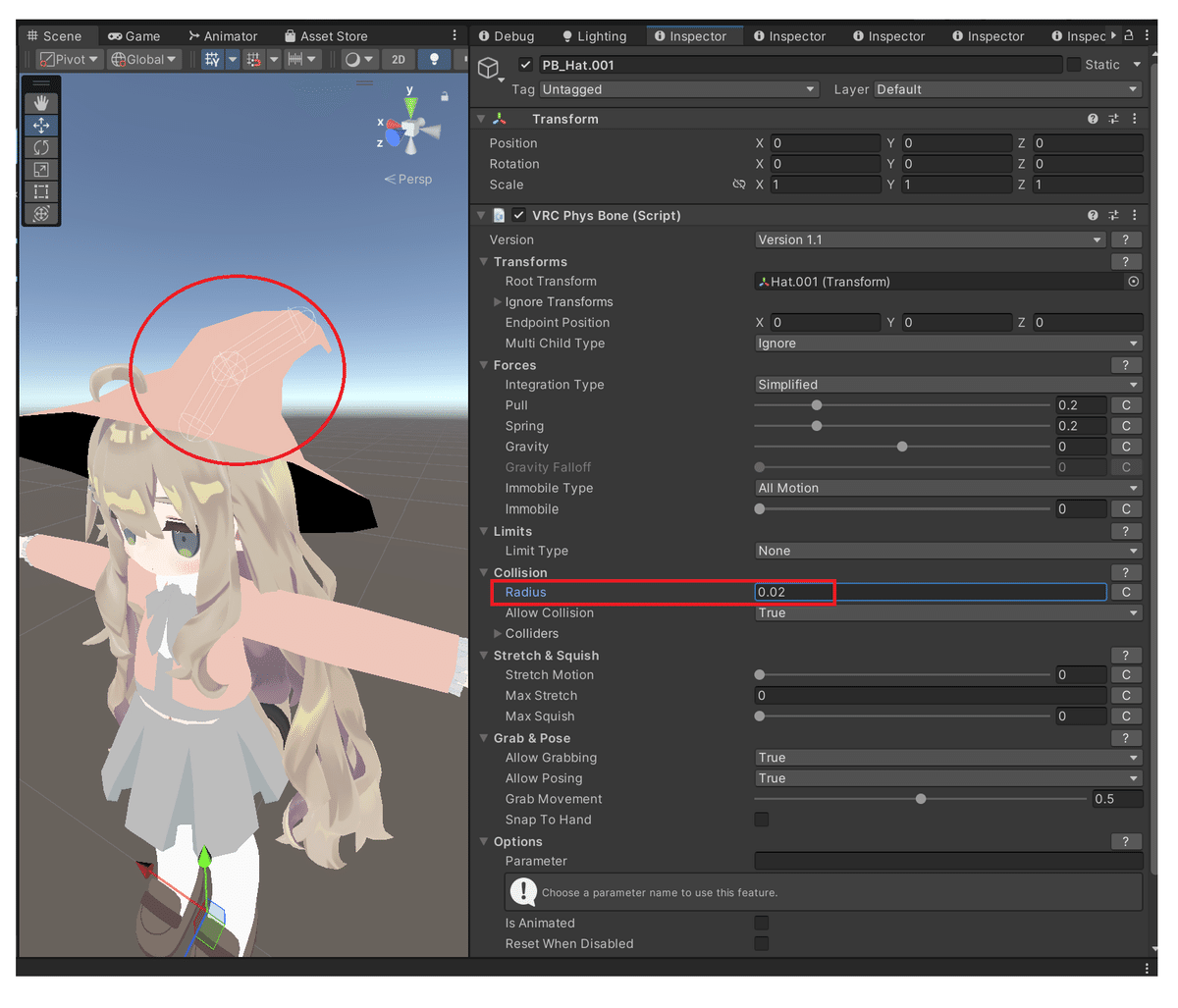The height and width of the screenshot is (1008, 1178).
Task: Select the Hand tool in the scene toolbar
Action: 40,102
